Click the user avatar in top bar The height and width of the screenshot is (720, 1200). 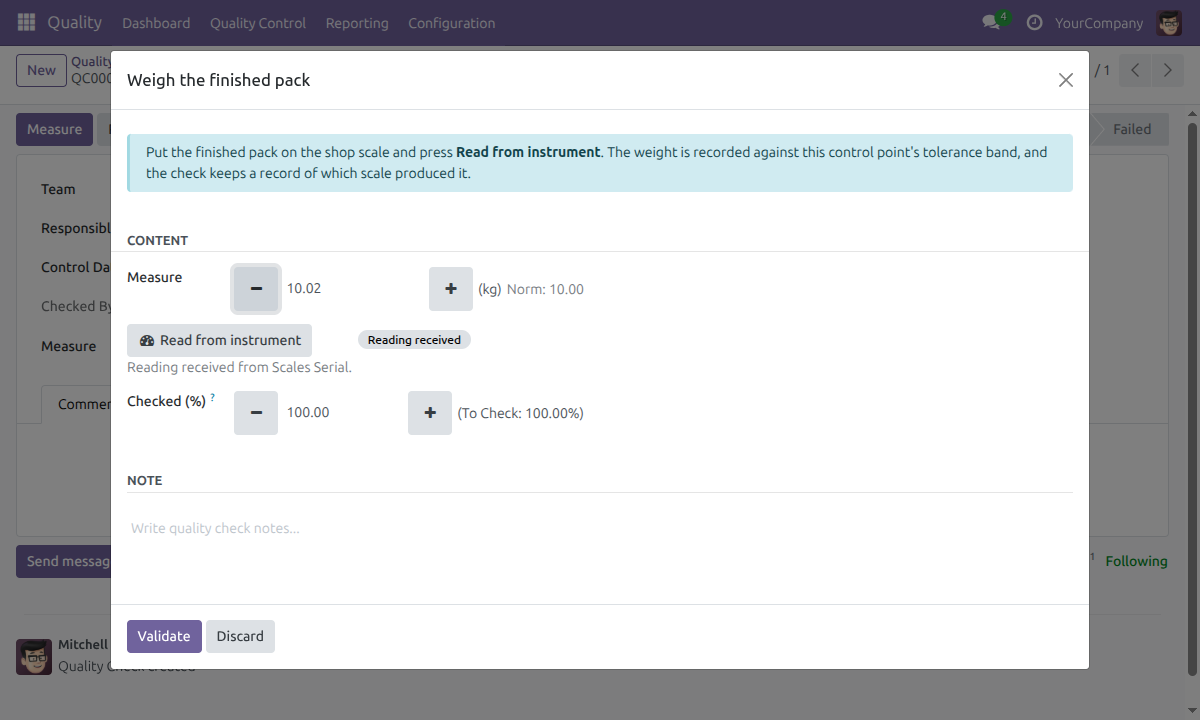pos(1169,22)
